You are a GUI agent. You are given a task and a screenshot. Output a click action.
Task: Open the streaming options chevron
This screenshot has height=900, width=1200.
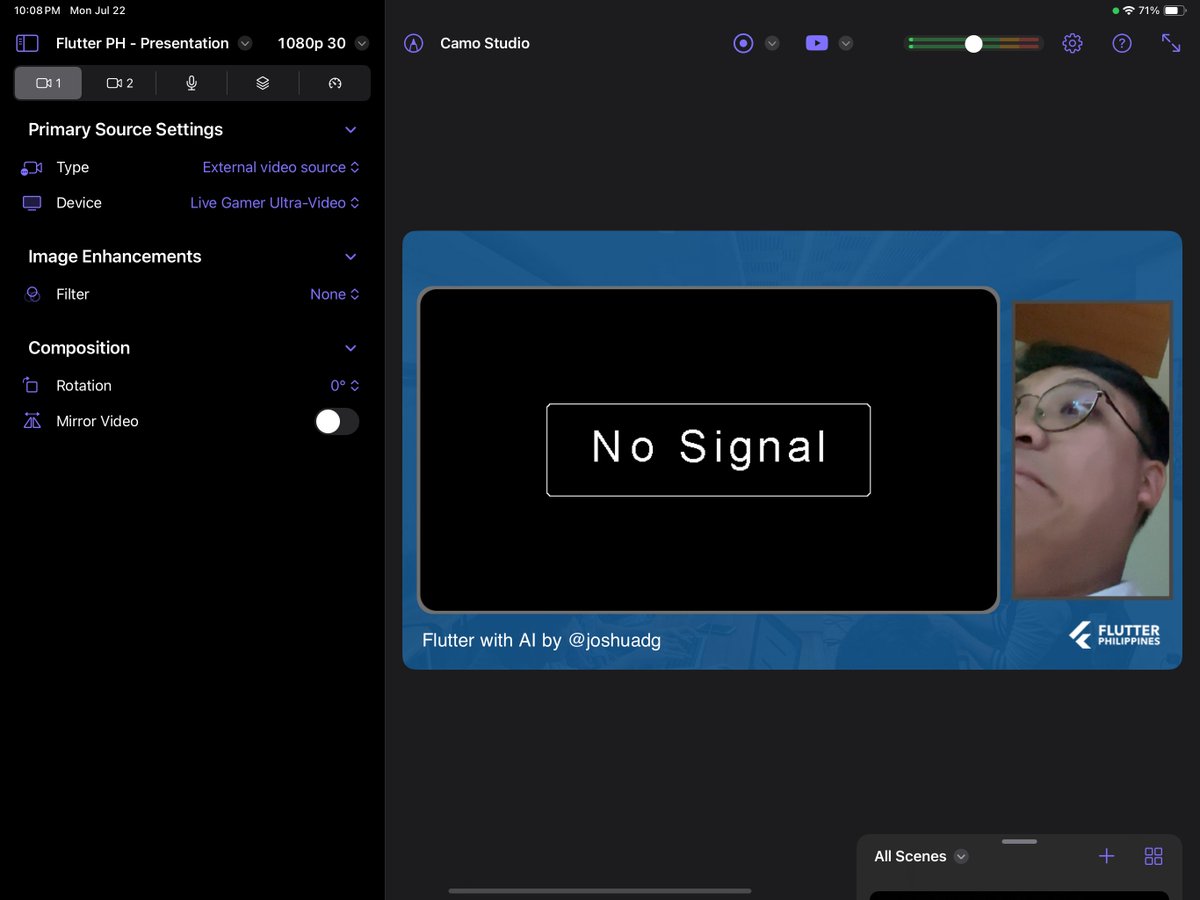point(846,43)
